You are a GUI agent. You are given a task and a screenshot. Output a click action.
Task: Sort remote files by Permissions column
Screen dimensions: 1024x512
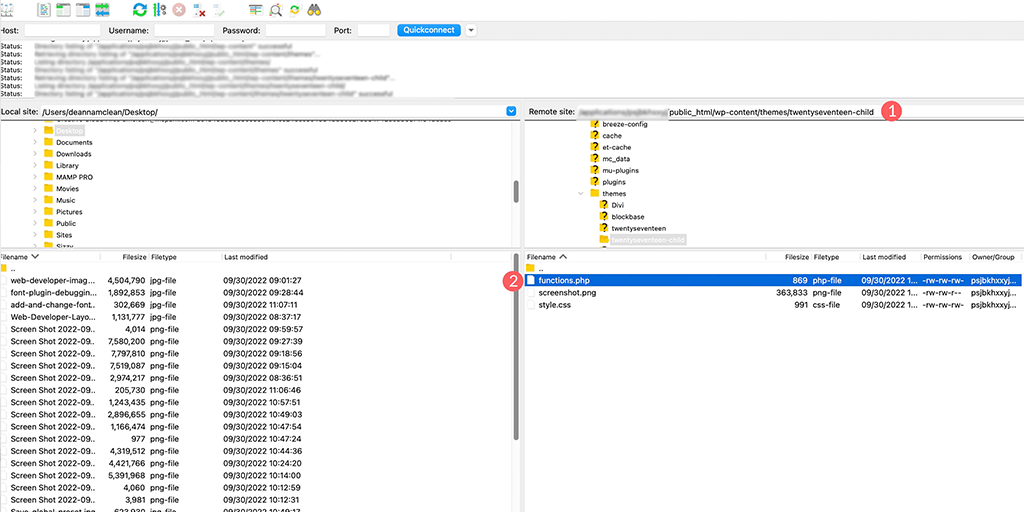[x=941, y=257]
